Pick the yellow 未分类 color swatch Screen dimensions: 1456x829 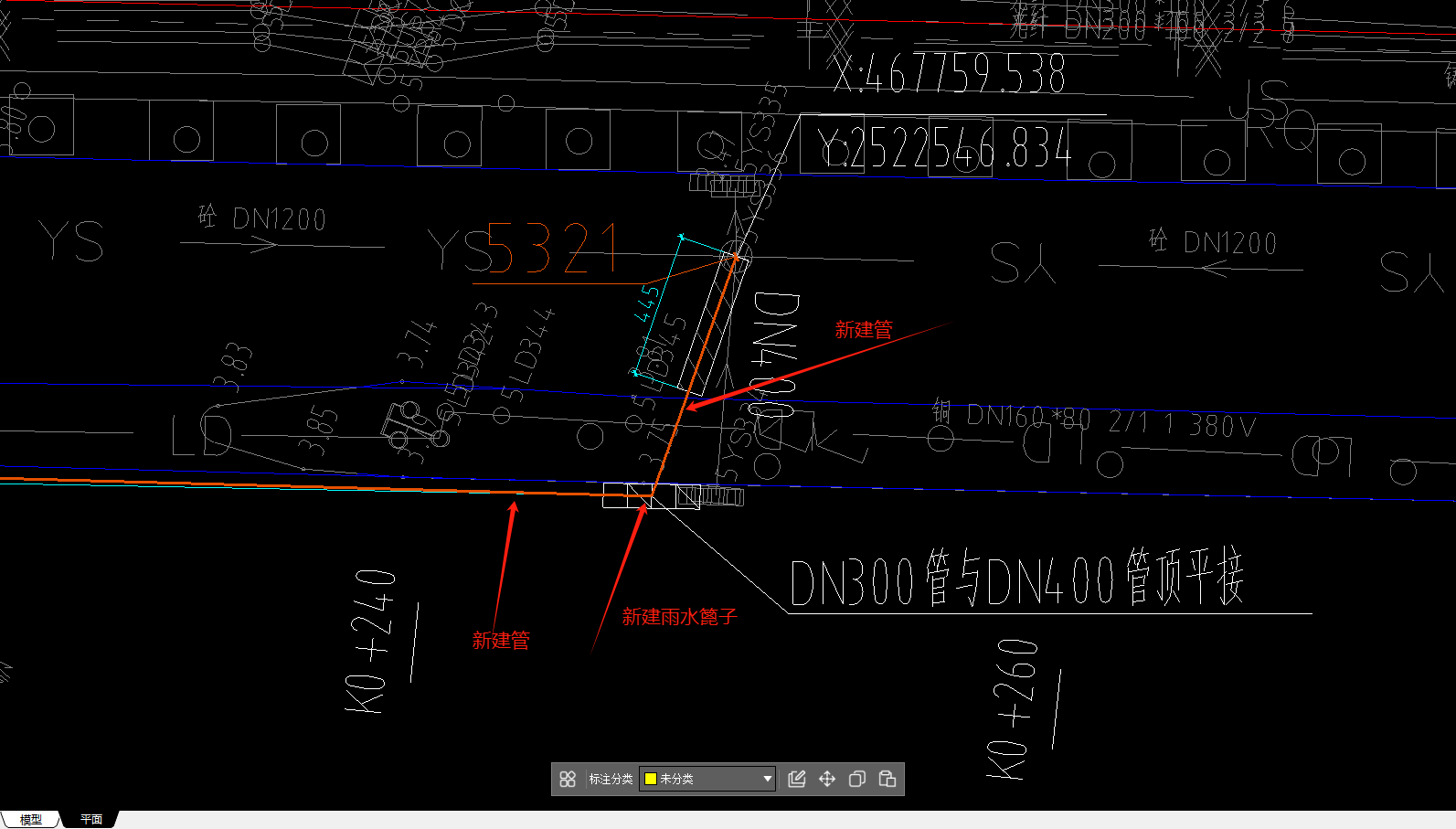tap(651, 779)
